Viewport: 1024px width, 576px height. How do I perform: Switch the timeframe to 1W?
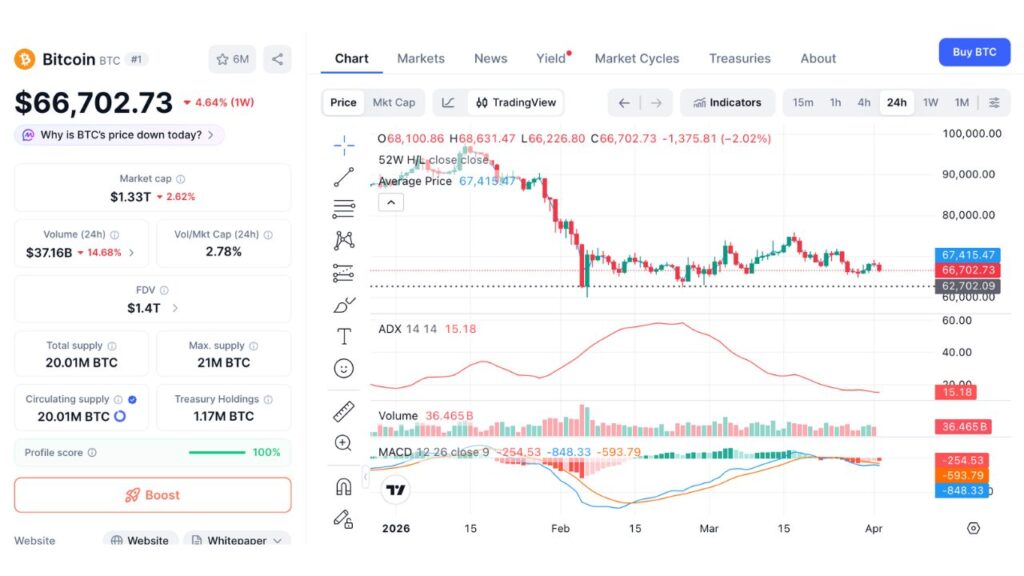[x=932, y=102]
